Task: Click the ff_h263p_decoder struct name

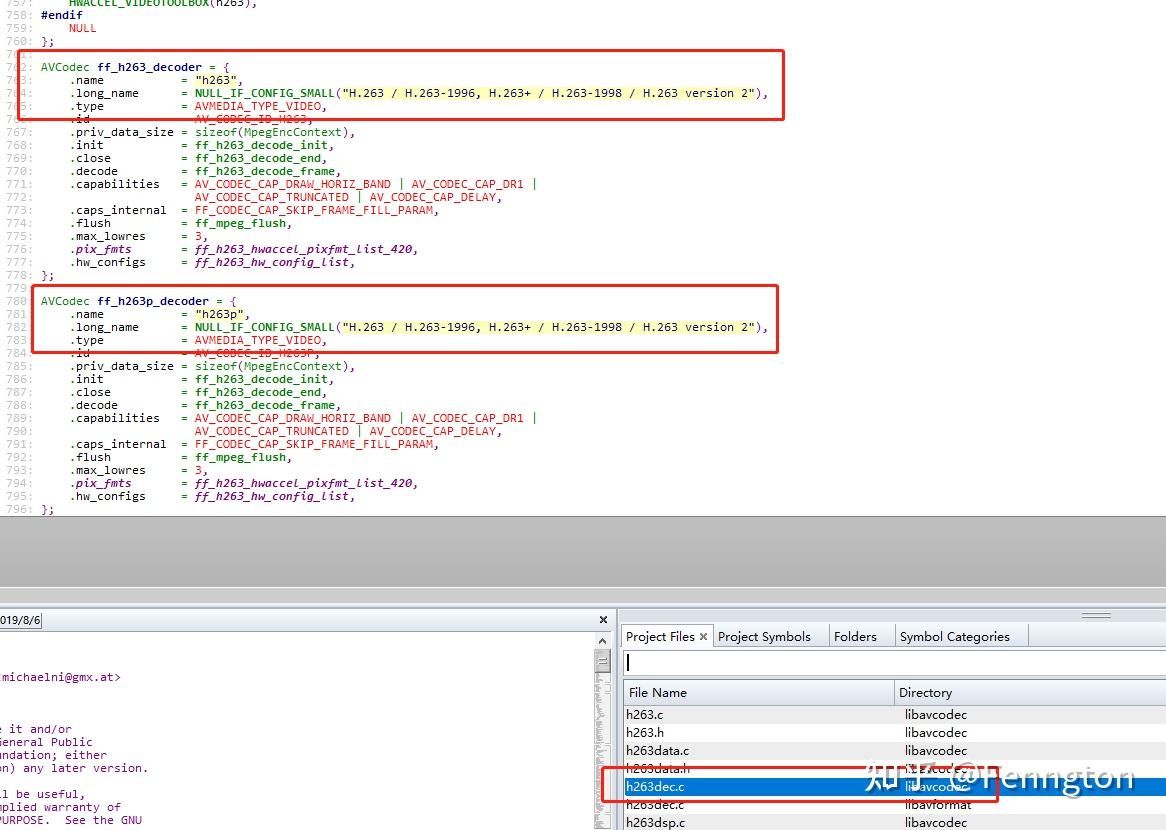Action: tap(153, 301)
